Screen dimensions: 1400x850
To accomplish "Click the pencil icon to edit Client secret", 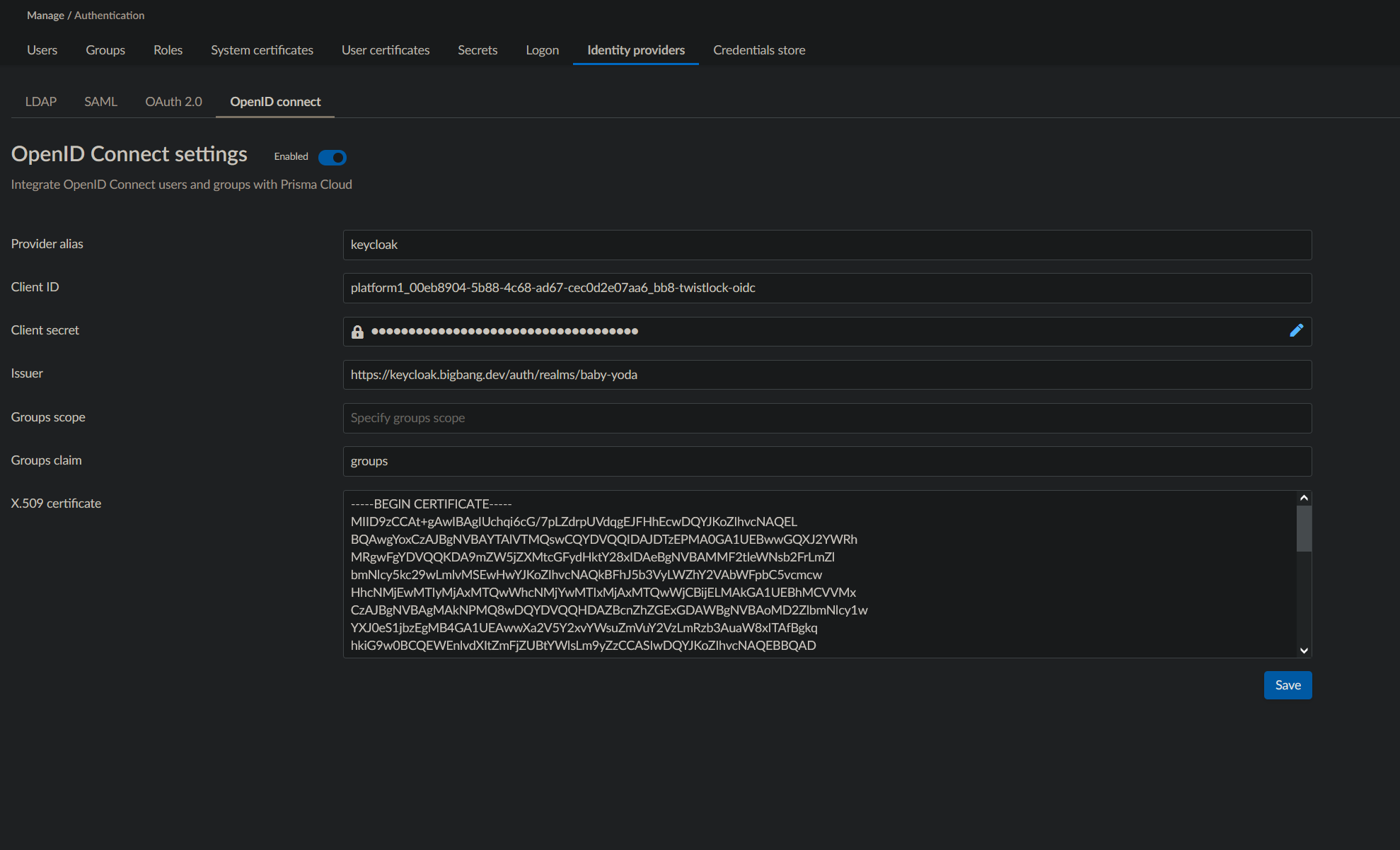I will pos(1296,330).
